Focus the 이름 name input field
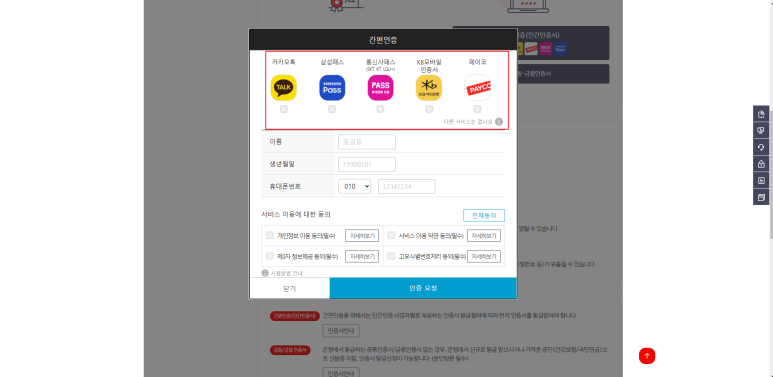This screenshot has width=773, height=377. pos(367,142)
